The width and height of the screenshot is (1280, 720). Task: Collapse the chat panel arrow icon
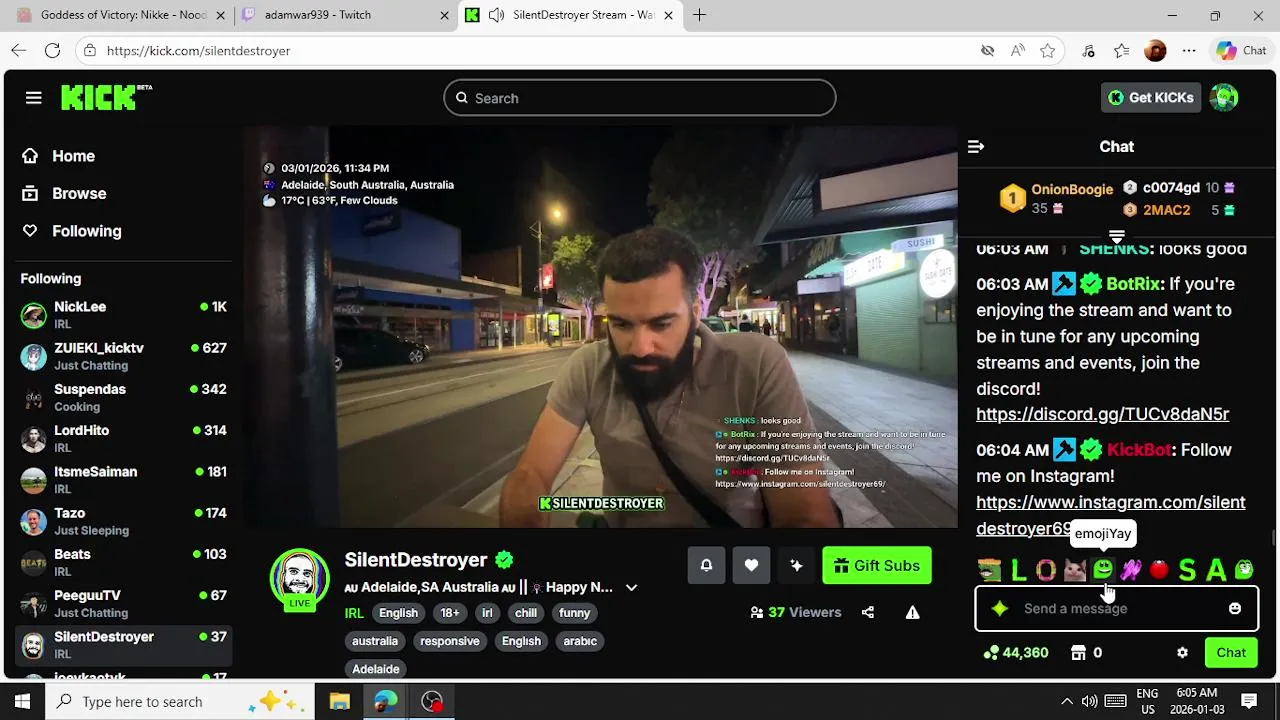click(976, 146)
